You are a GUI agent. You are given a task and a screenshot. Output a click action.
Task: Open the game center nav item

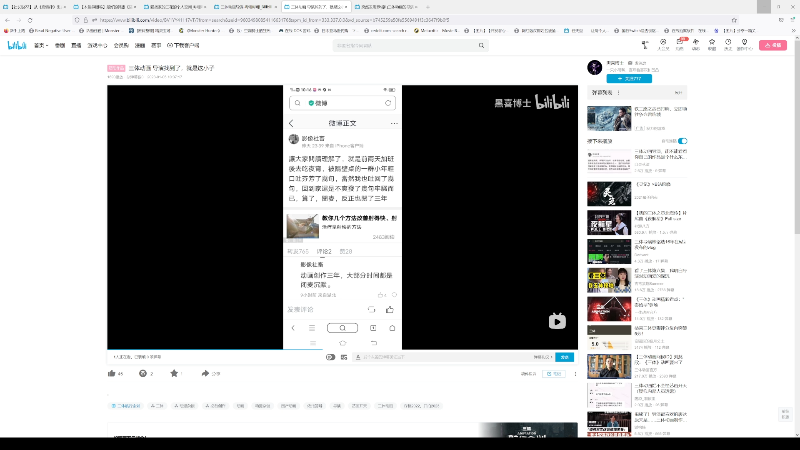(97, 45)
